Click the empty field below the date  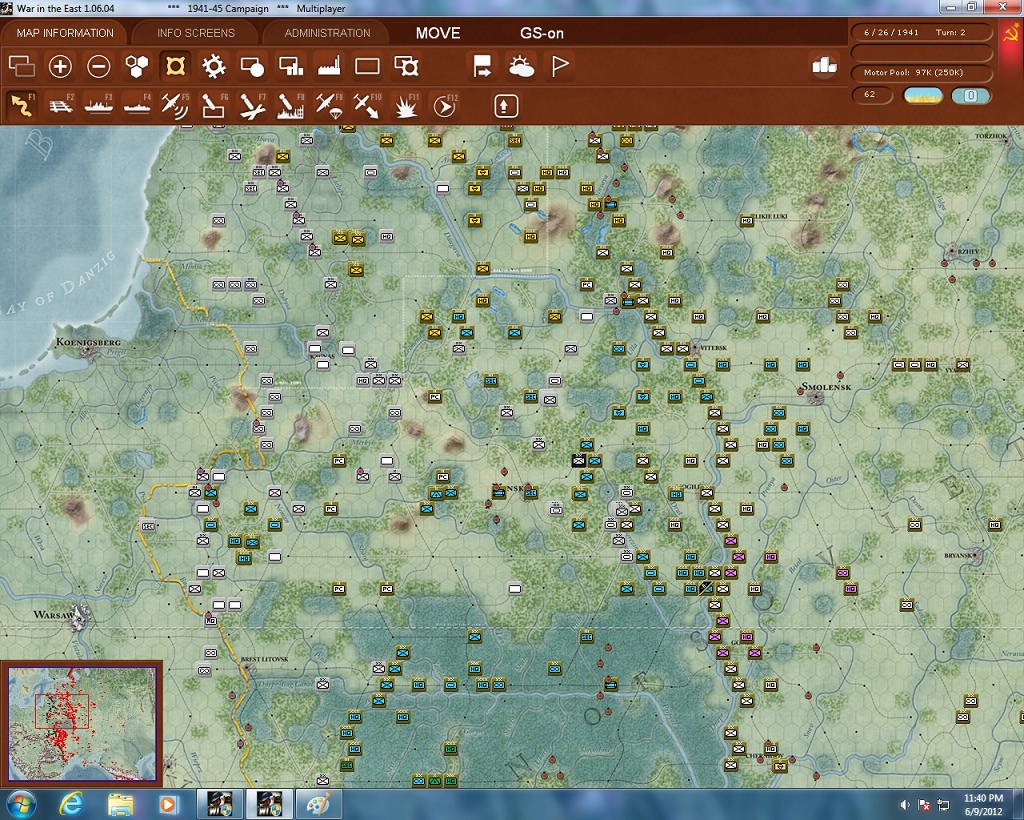tap(921, 52)
